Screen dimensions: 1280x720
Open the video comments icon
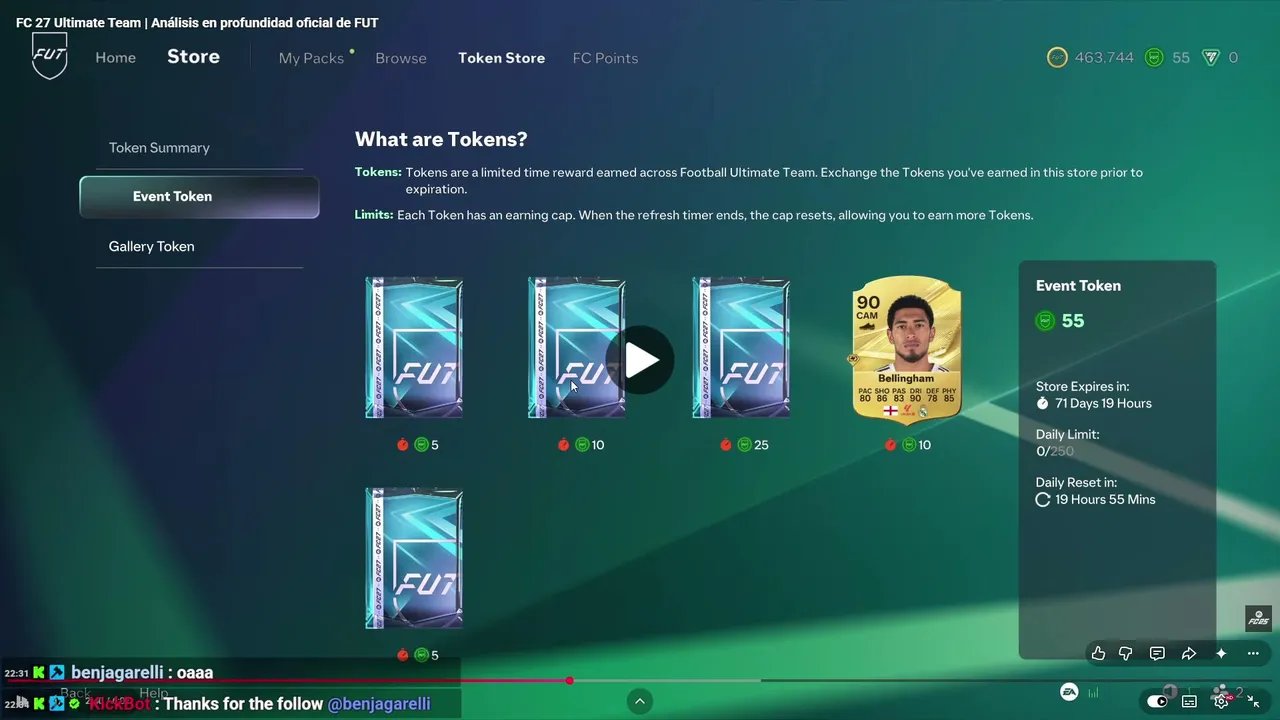tap(1157, 653)
